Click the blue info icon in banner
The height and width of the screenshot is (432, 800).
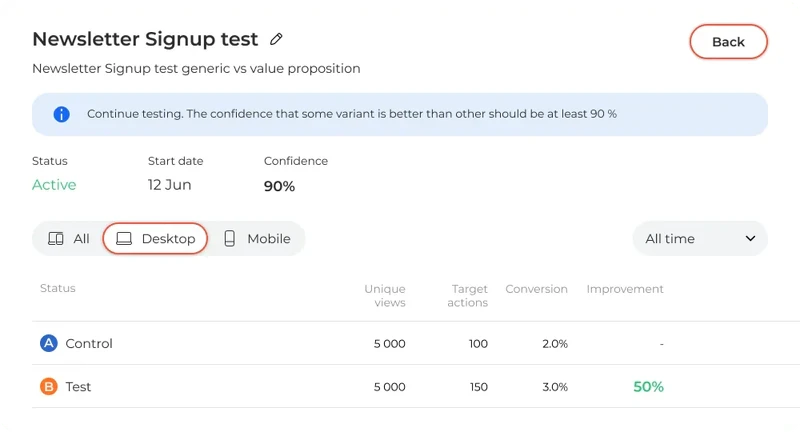tap(61, 114)
